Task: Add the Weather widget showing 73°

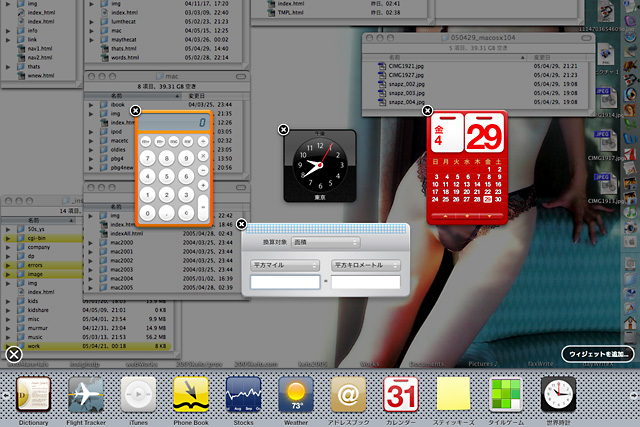Action: [x=296, y=394]
